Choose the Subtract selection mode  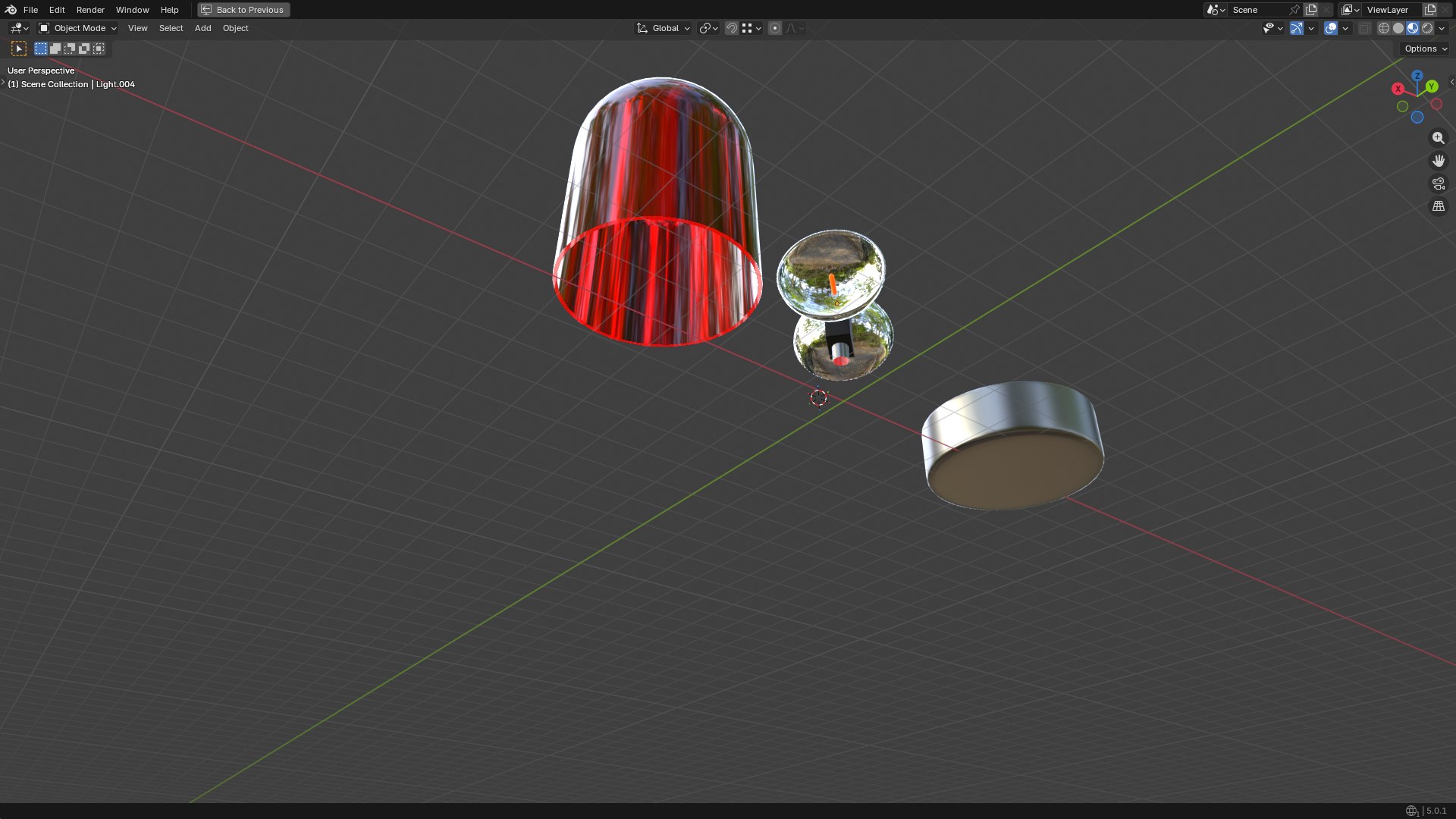tap(70, 49)
